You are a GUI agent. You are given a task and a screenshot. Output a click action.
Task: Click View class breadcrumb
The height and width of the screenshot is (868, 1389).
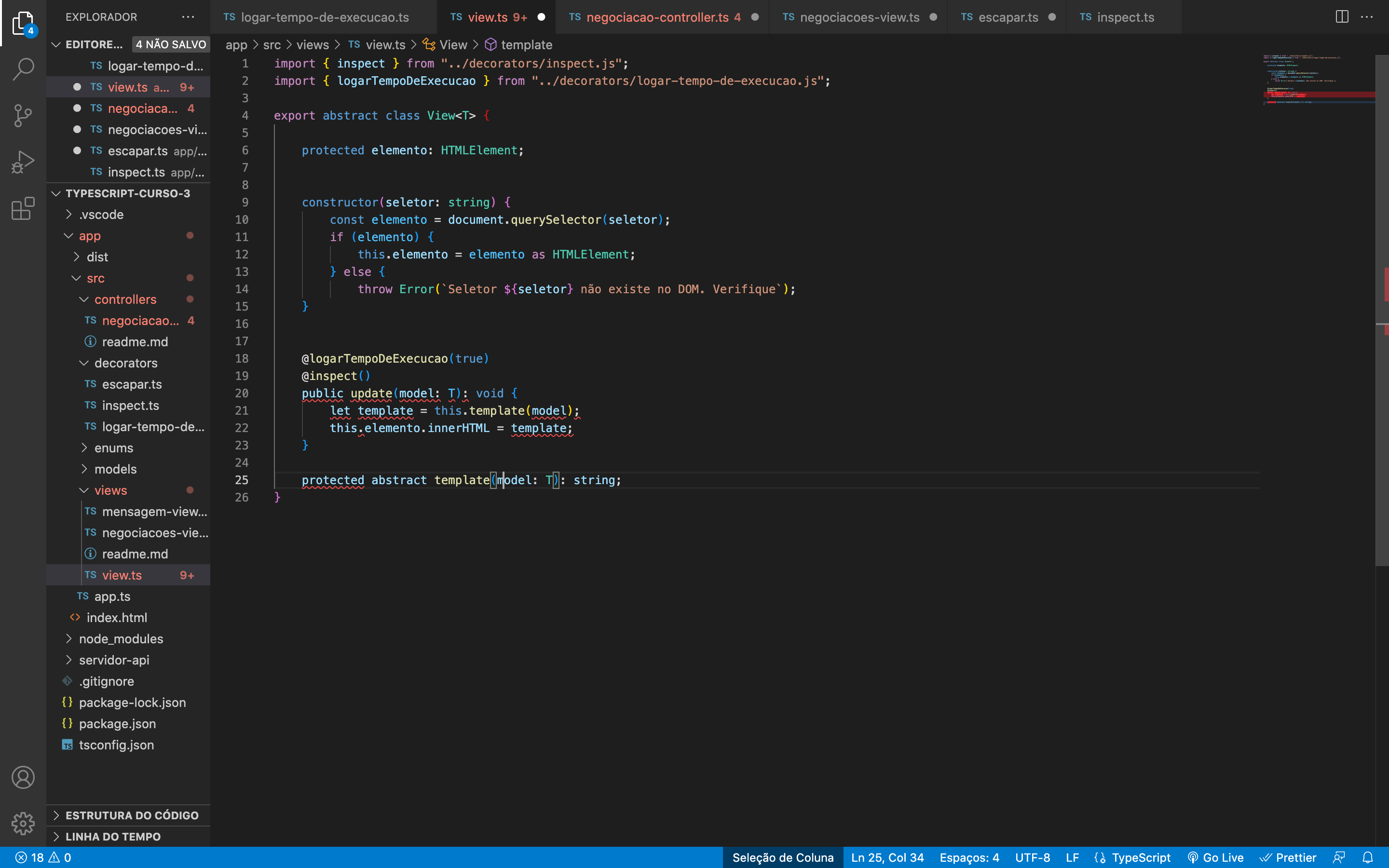[x=446, y=45]
